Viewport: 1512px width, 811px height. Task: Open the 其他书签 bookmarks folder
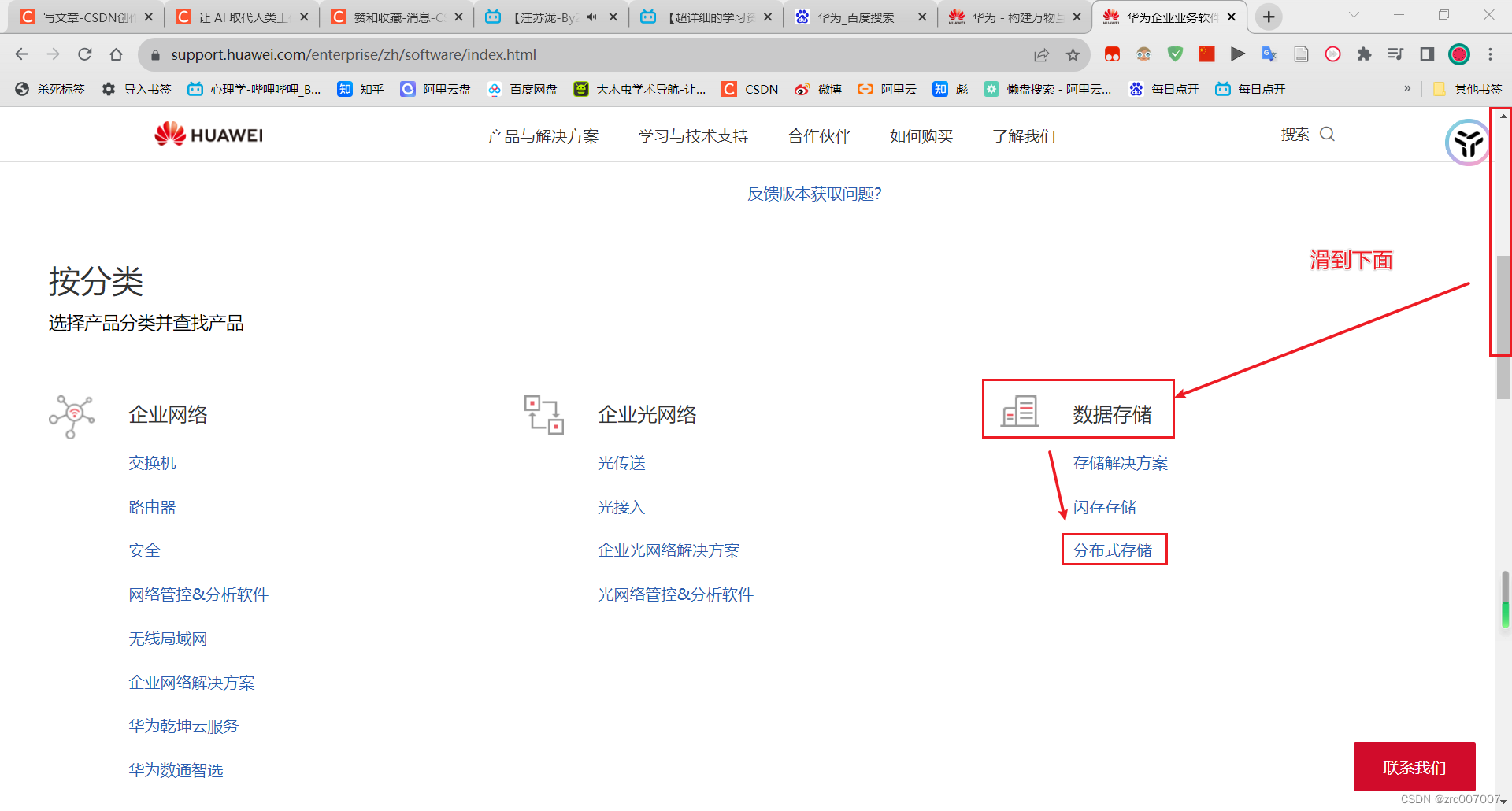(1468, 89)
